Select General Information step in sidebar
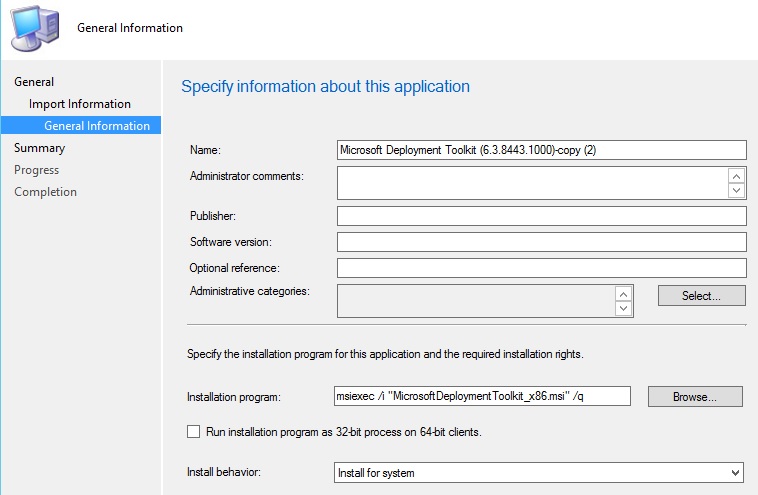 pyautogui.click(x=96, y=126)
